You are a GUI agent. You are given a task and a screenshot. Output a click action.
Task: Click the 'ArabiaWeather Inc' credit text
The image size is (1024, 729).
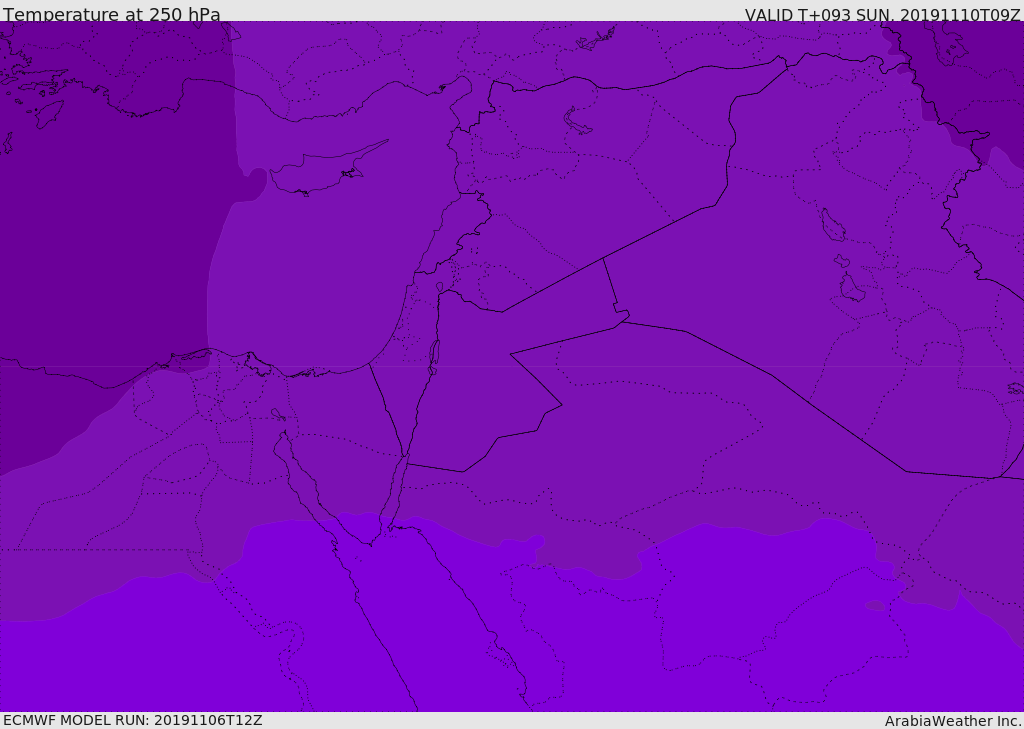coord(952,721)
